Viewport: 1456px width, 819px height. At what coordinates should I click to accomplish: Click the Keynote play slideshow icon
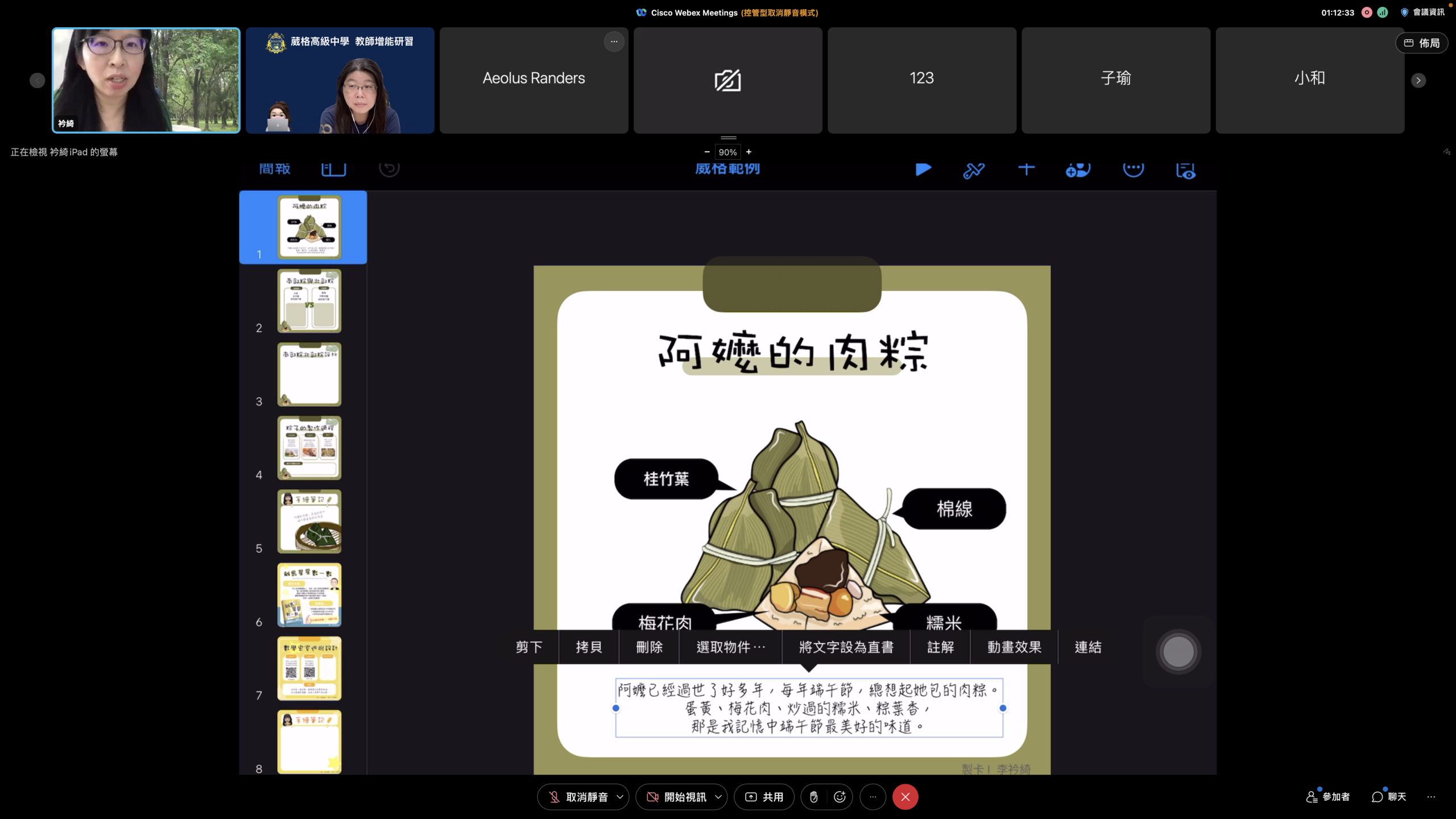pos(923,169)
